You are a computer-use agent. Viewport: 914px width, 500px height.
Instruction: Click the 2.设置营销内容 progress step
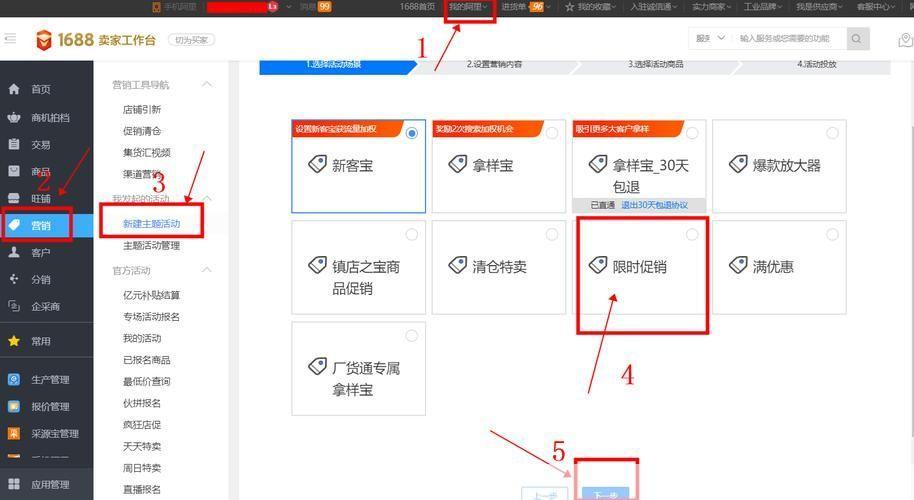(494, 64)
